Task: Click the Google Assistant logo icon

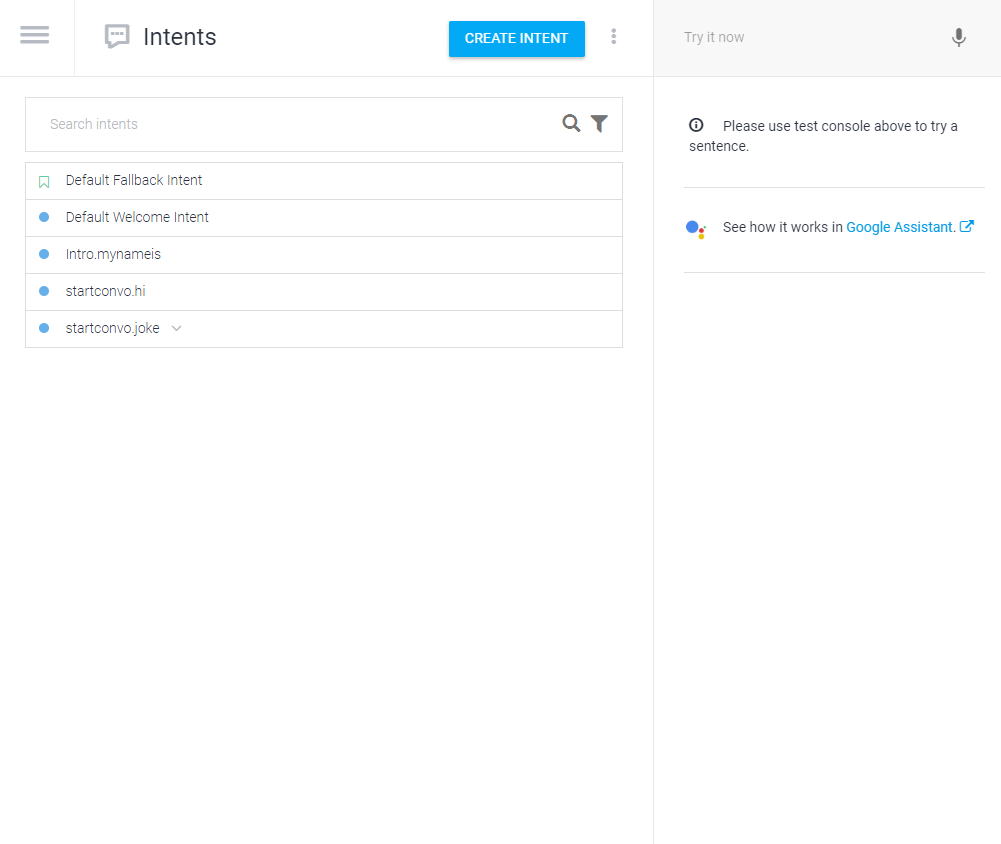Action: 696,228
